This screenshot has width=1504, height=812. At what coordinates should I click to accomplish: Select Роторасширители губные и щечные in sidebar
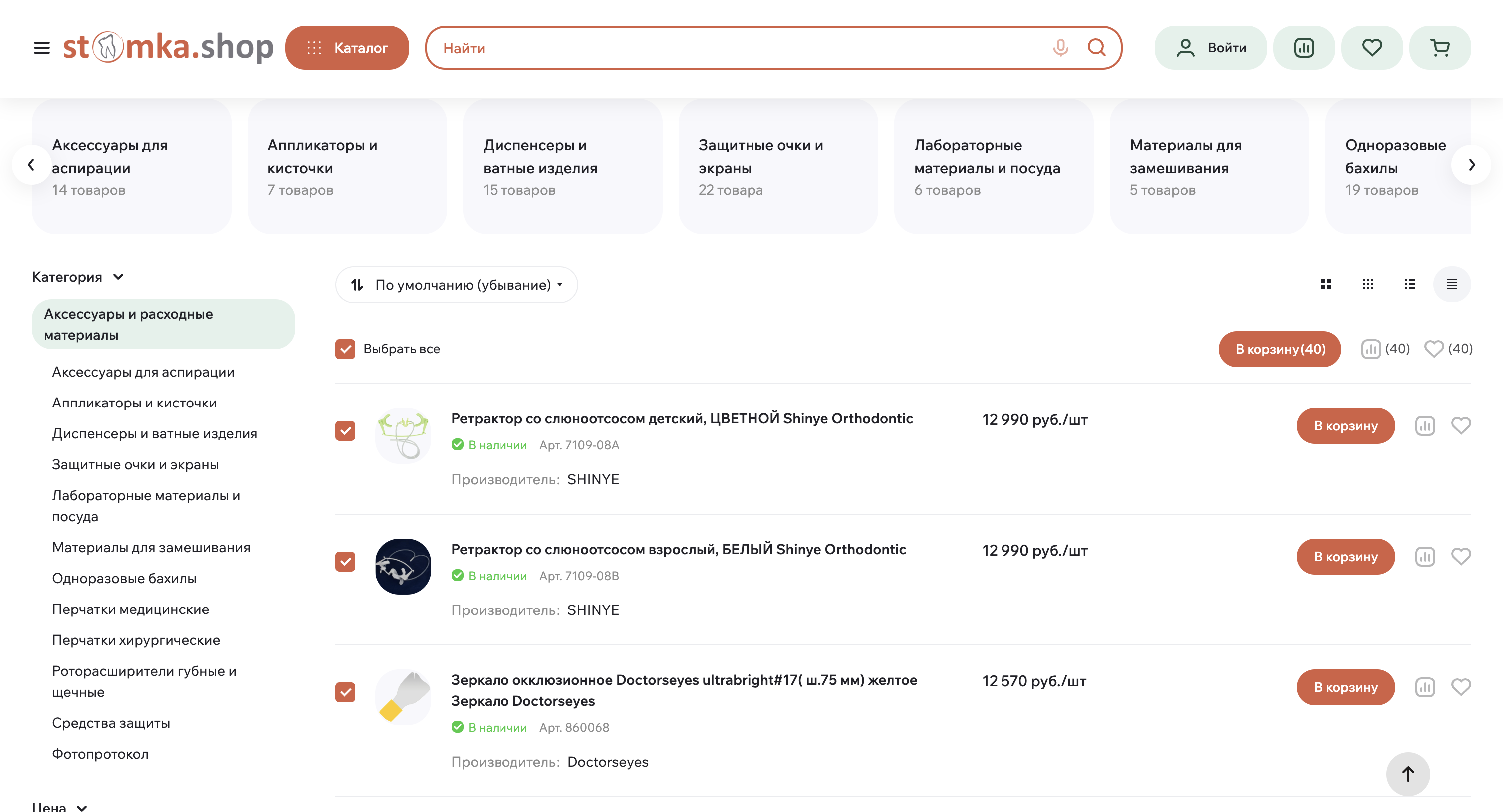(144, 682)
